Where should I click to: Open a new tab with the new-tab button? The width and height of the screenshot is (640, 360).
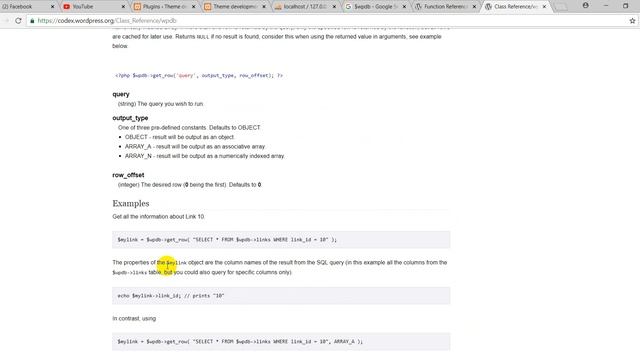561,7
